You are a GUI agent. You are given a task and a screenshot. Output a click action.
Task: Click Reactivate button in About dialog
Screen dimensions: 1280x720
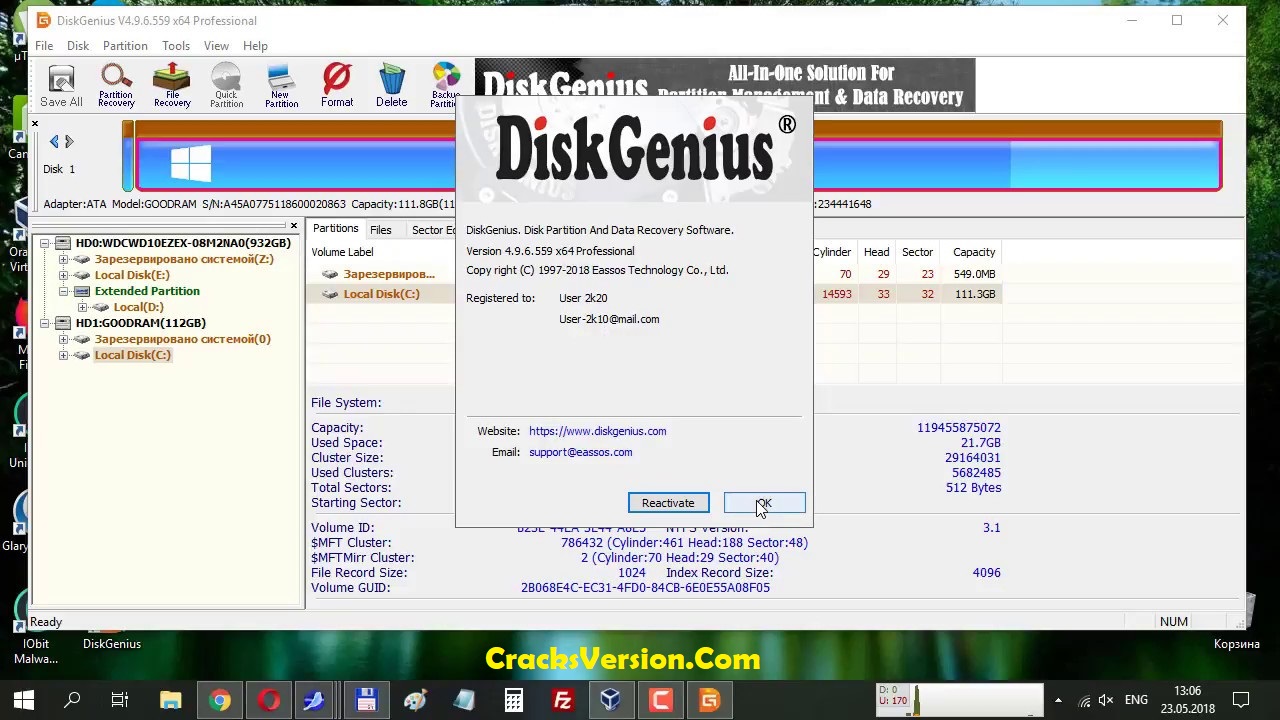point(668,503)
